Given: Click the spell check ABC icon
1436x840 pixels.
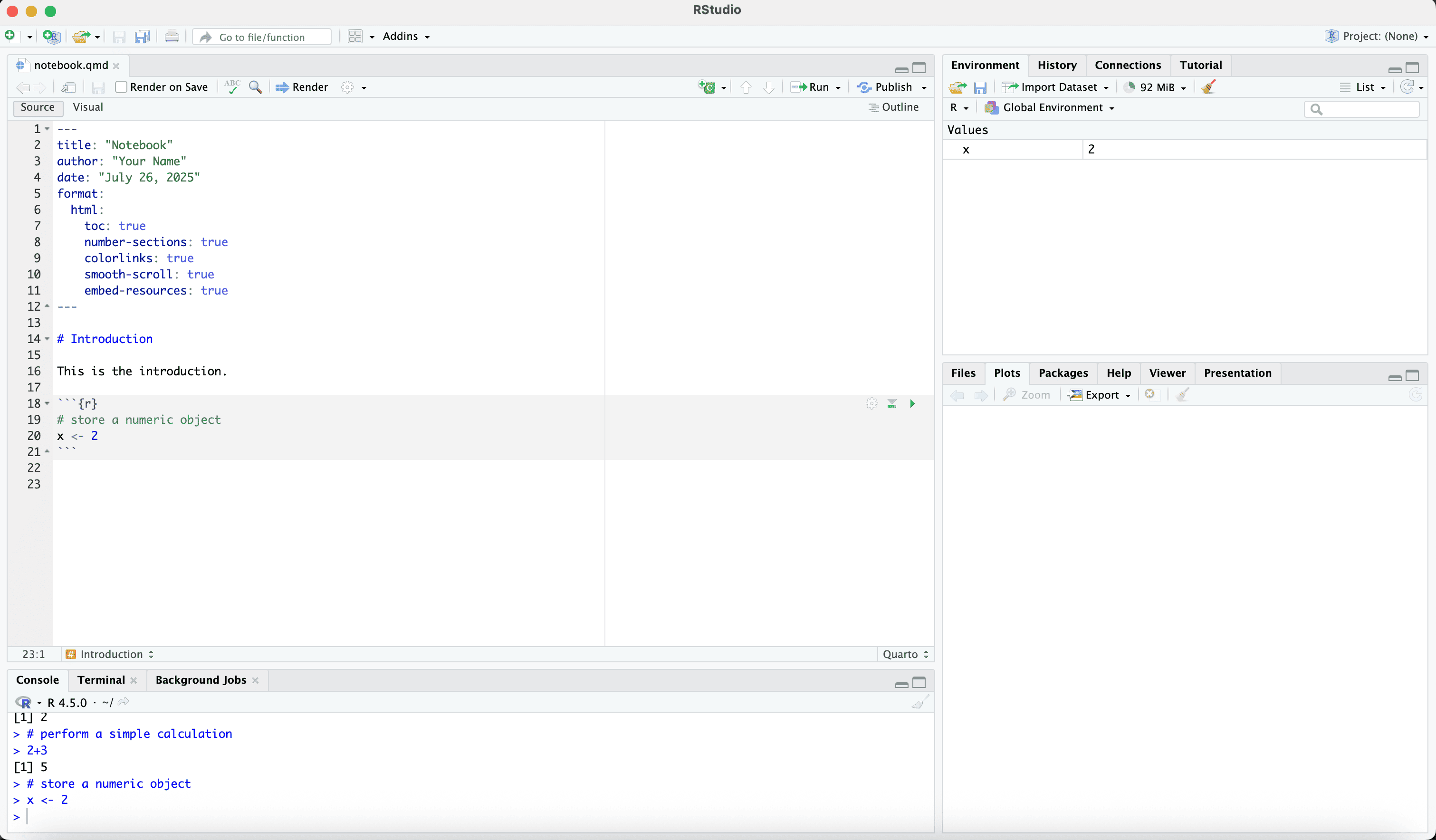Looking at the screenshot, I should pyautogui.click(x=232, y=86).
